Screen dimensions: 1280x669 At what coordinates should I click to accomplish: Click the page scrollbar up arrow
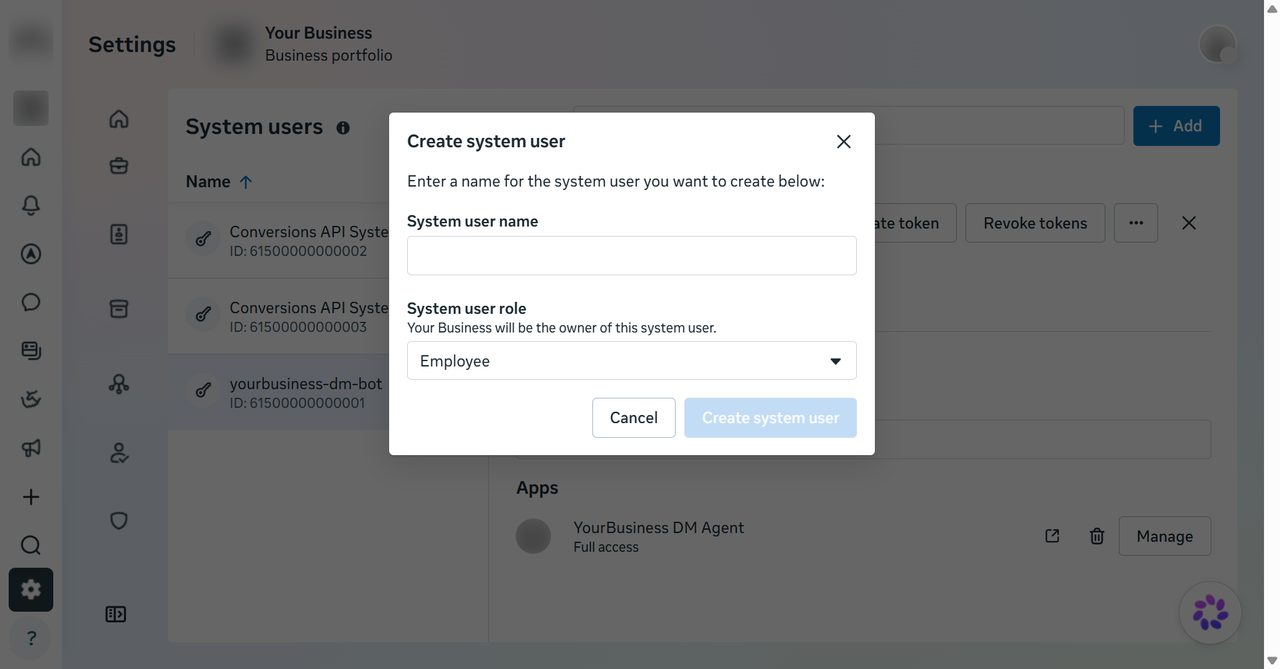point(1272,8)
